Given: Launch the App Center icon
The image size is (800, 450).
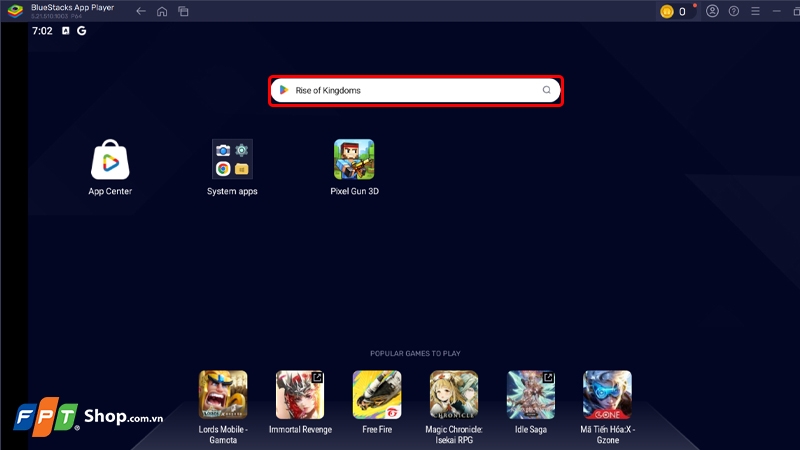Looking at the screenshot, I should [x=110, y=160].
